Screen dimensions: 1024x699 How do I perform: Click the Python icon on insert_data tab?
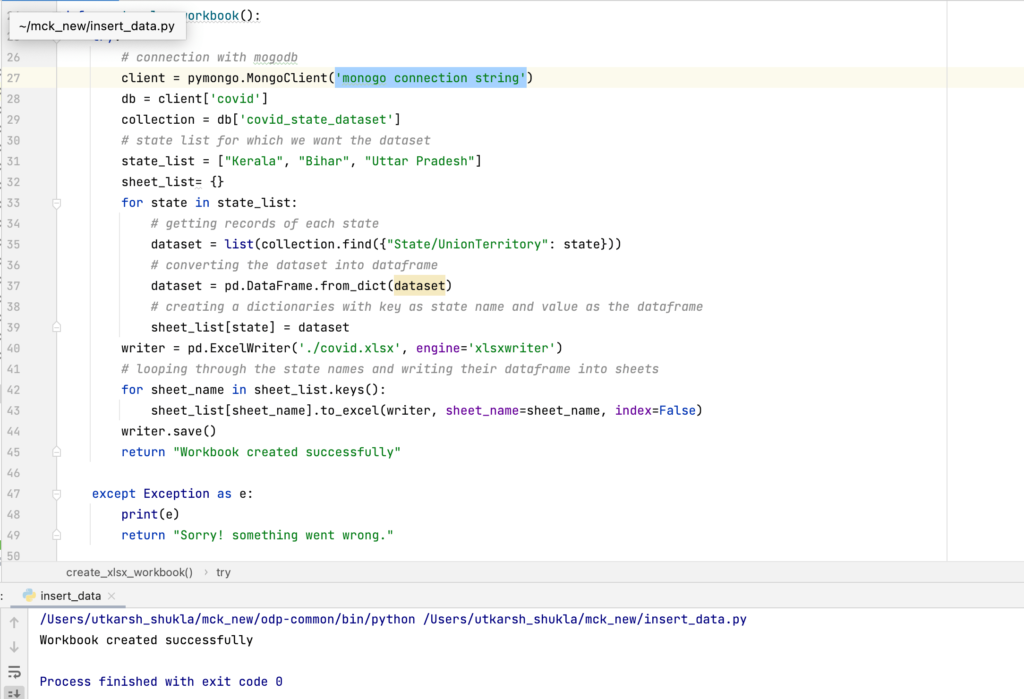29,595
